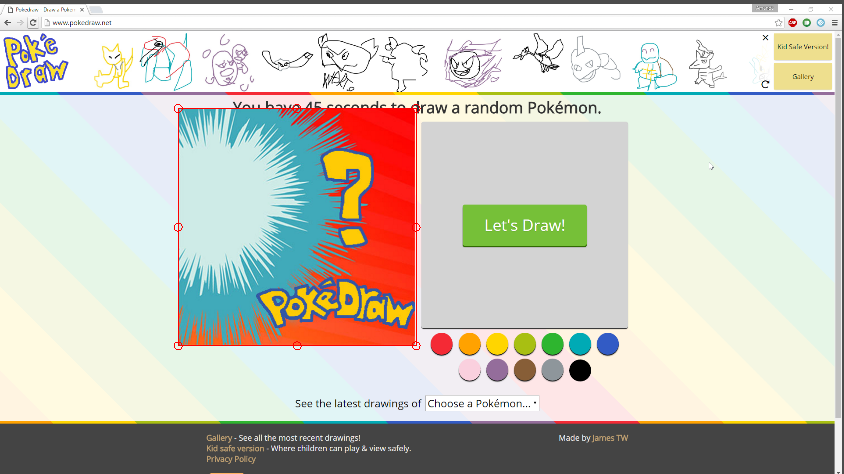Viewport: 844px width, 474px height.
Task: Pick the yellow color swatch
Action: (x=497, y=344)
